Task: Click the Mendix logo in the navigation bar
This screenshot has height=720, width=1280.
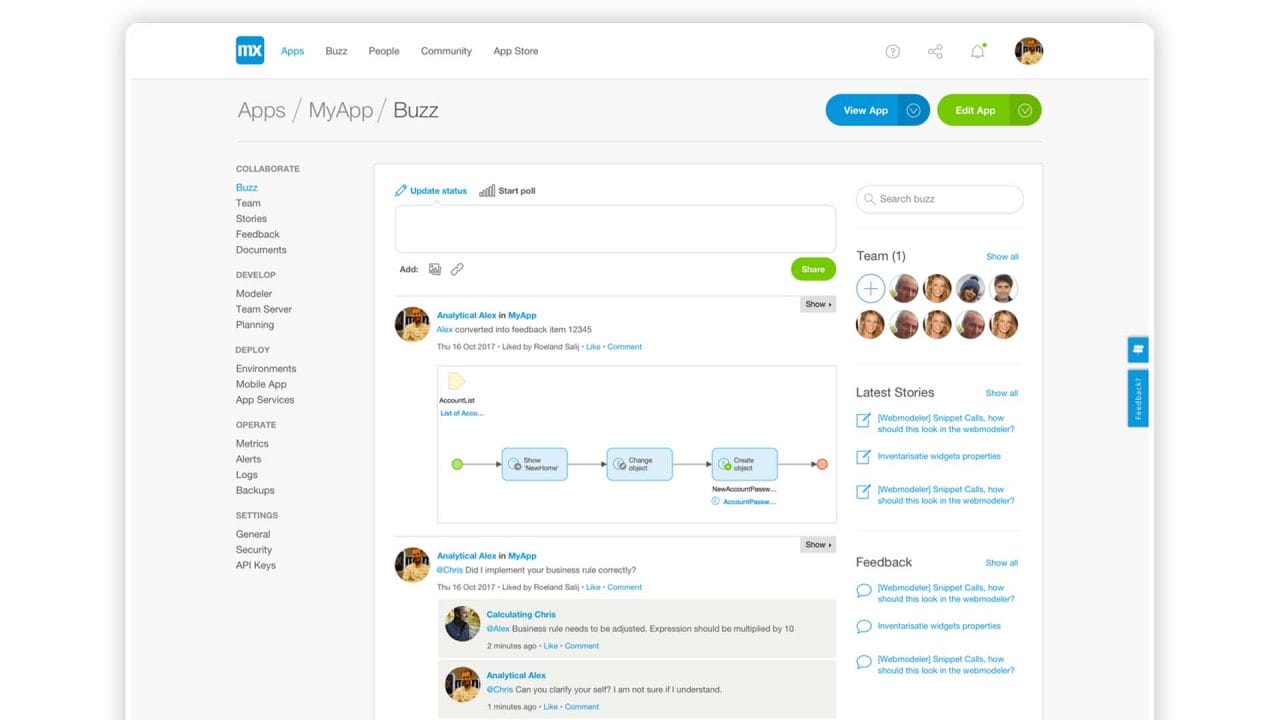Action: pos(249,50)
